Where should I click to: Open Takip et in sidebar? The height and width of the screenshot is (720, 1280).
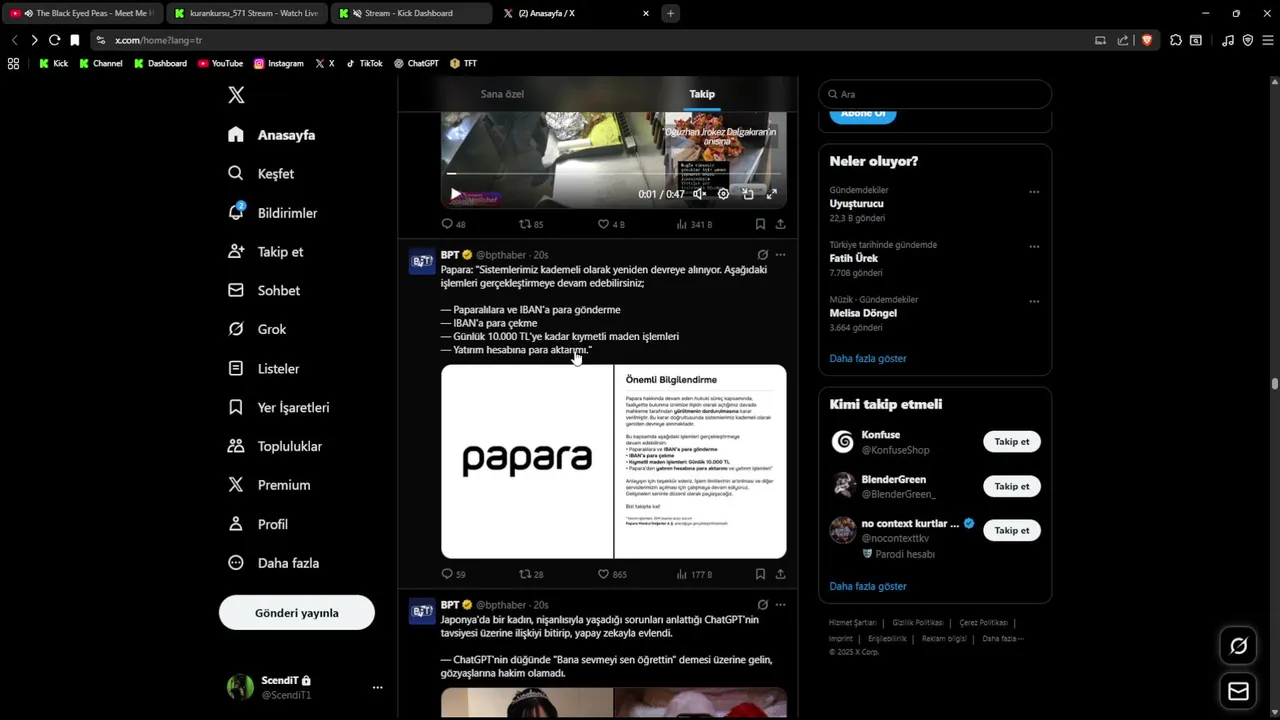(x=265, y=252)
